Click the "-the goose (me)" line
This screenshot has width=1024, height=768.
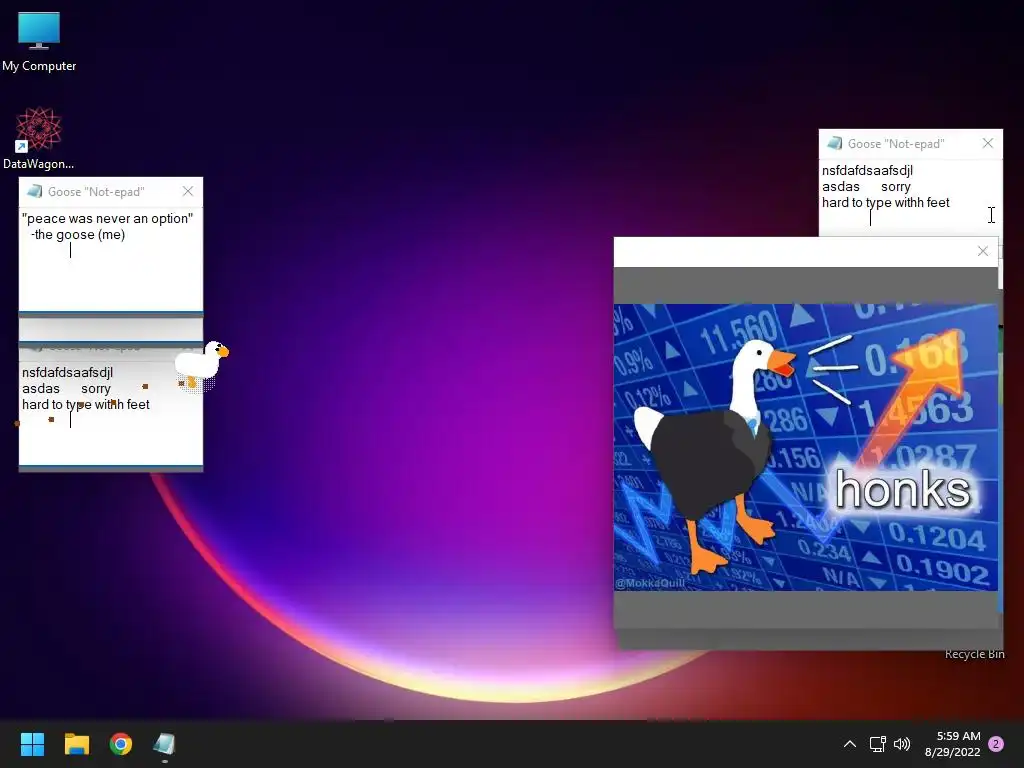78,235
